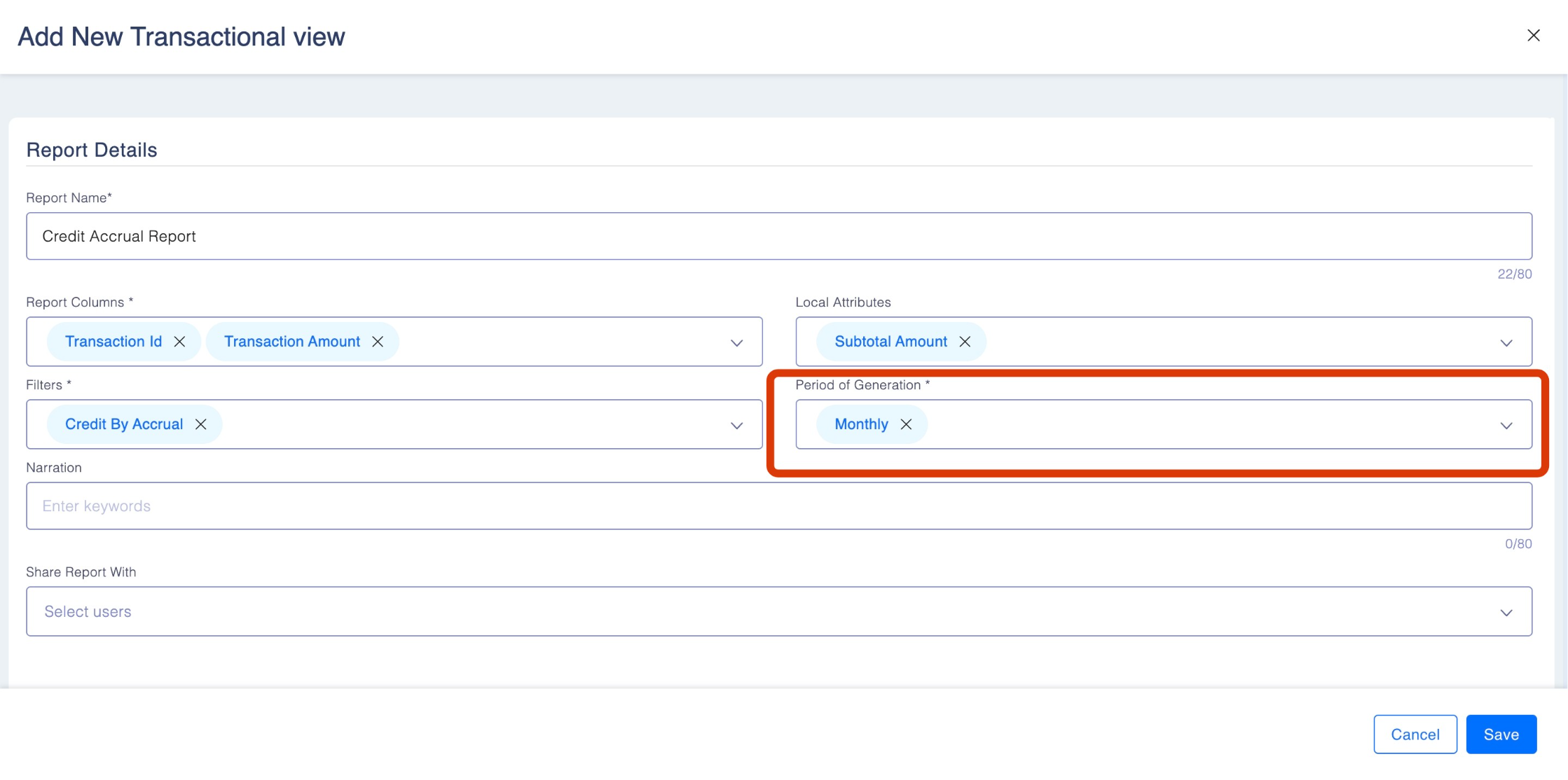Viewport: 1568px width, 780px height.
Task: Select the Transaction Id tag label
Action: (x=113, y=342)
